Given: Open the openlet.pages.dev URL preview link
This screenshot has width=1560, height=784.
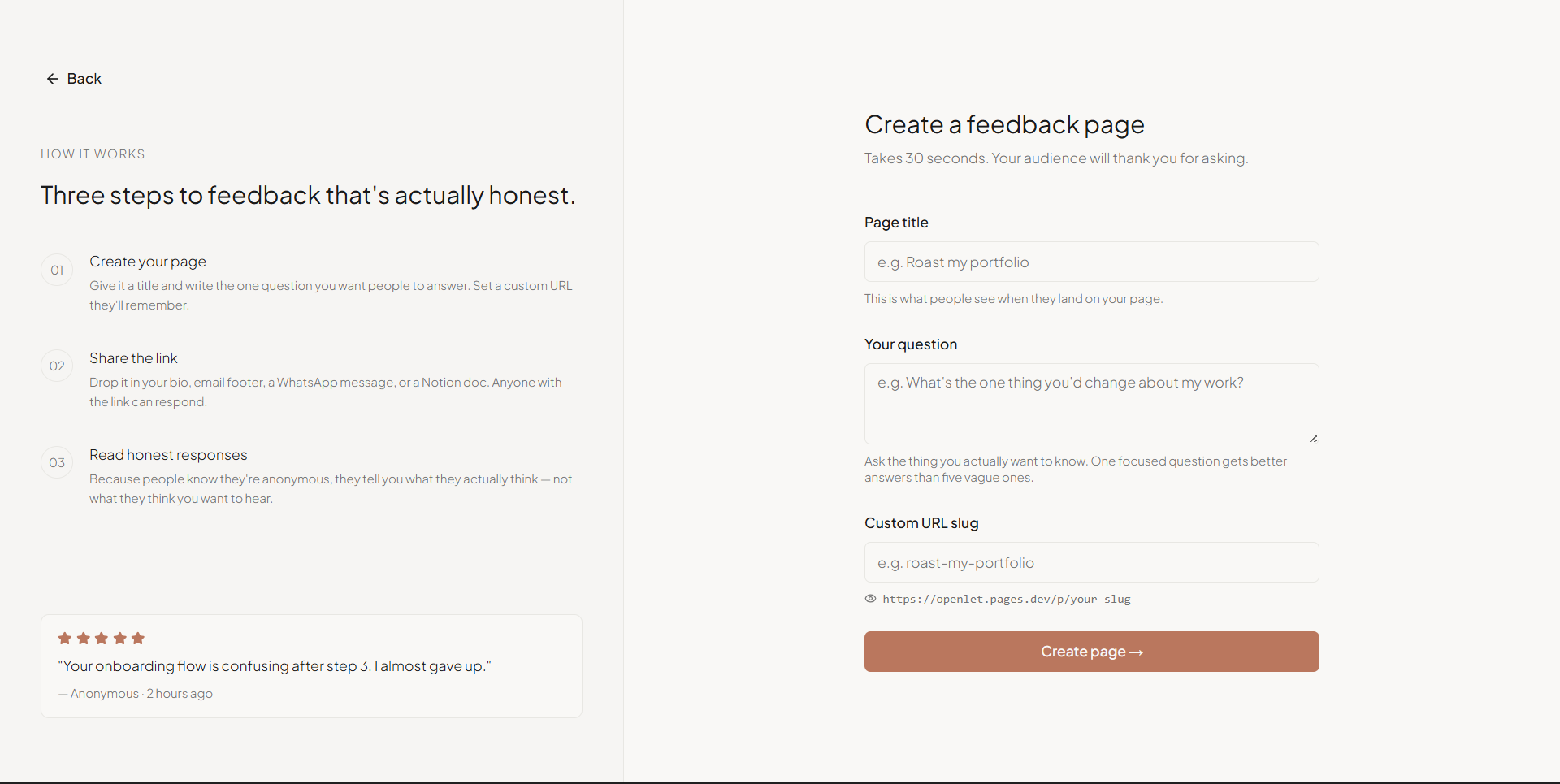Looking at the screenshot, I should click(x=1007, y=599).
